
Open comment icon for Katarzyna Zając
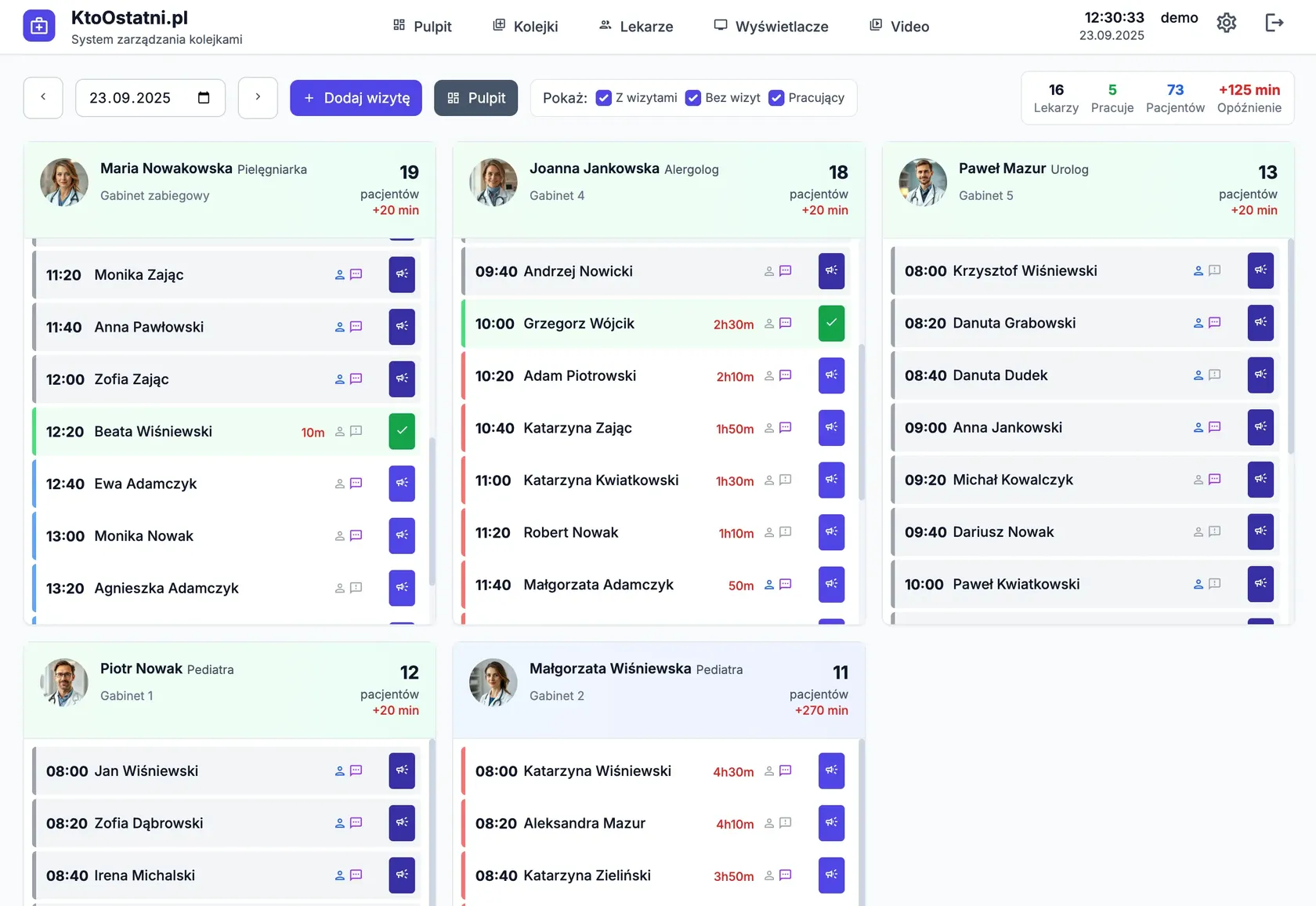(x=786, y=428)
